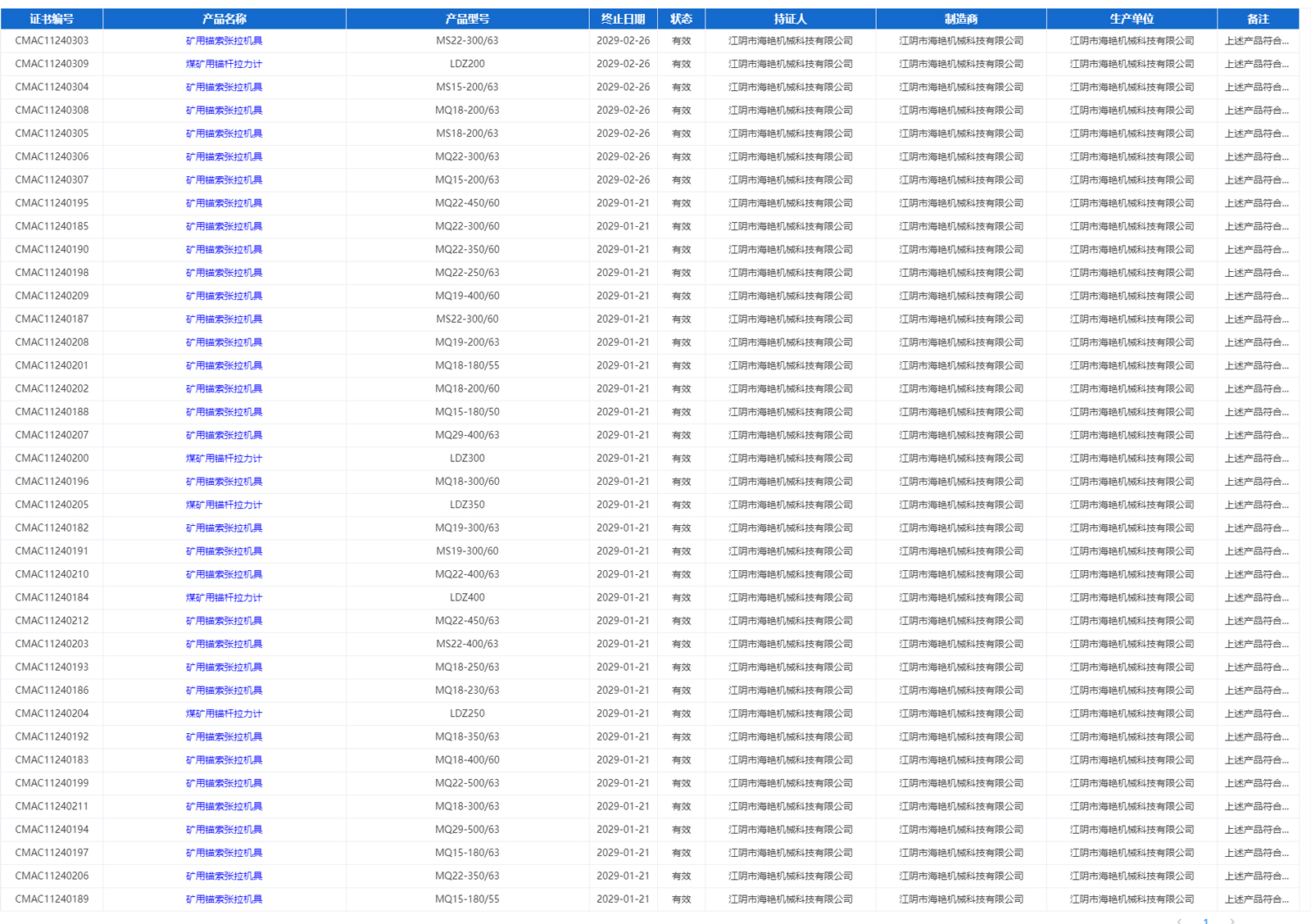Image resolution: width=1311 pixels, height=924 pixels.
Task: Open product link for model MQ29-500/63
Action: pos(224,830)
